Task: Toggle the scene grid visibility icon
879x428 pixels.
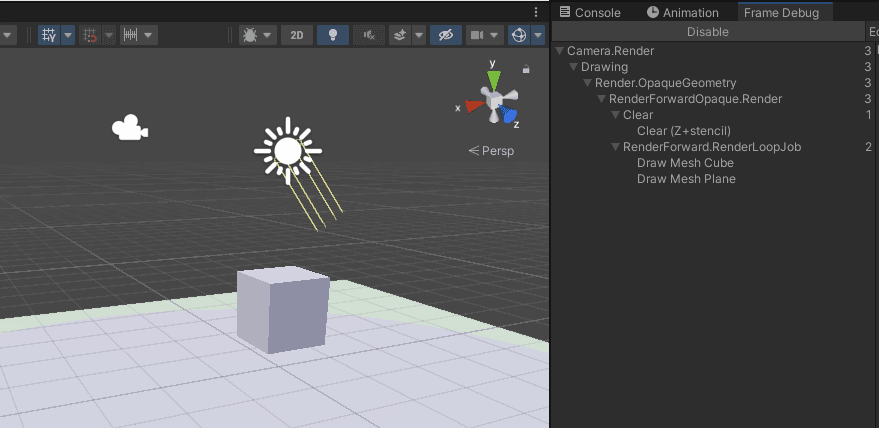Action: (49, 35)
